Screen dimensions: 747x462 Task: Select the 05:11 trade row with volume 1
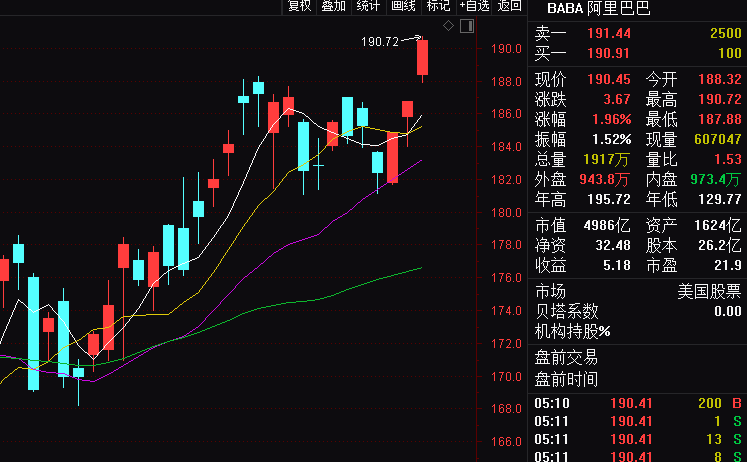637,421
